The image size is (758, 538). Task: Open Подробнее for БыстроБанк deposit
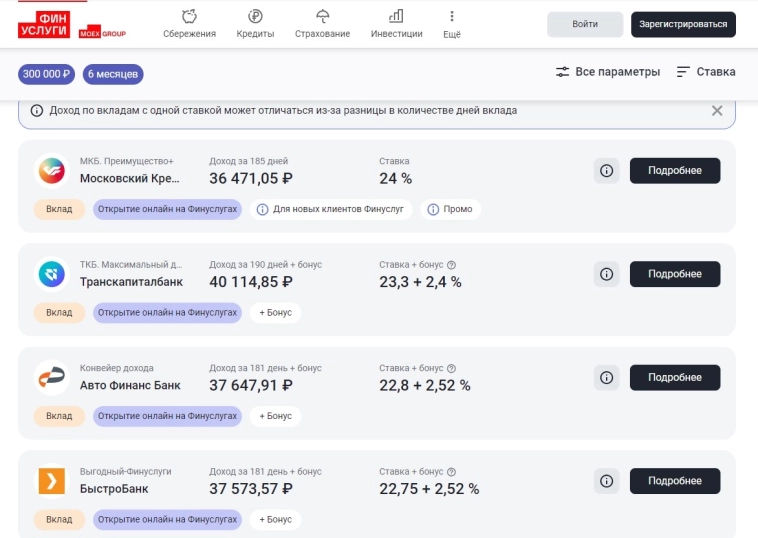coord(675,481)
